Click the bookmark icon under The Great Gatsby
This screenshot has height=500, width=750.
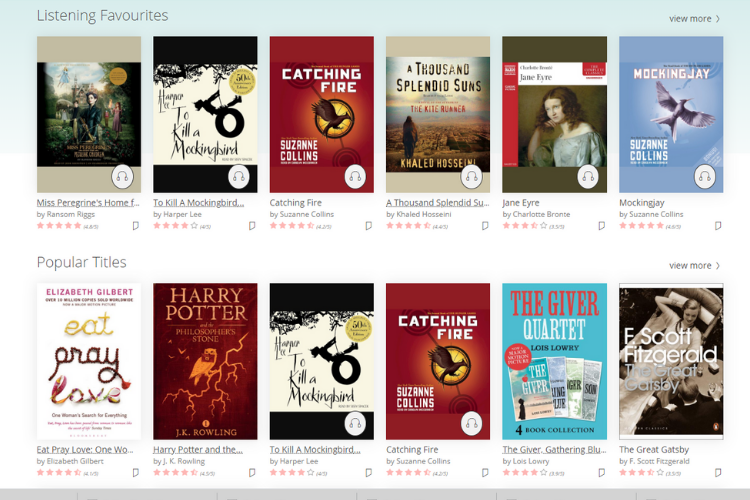(718, 472)
